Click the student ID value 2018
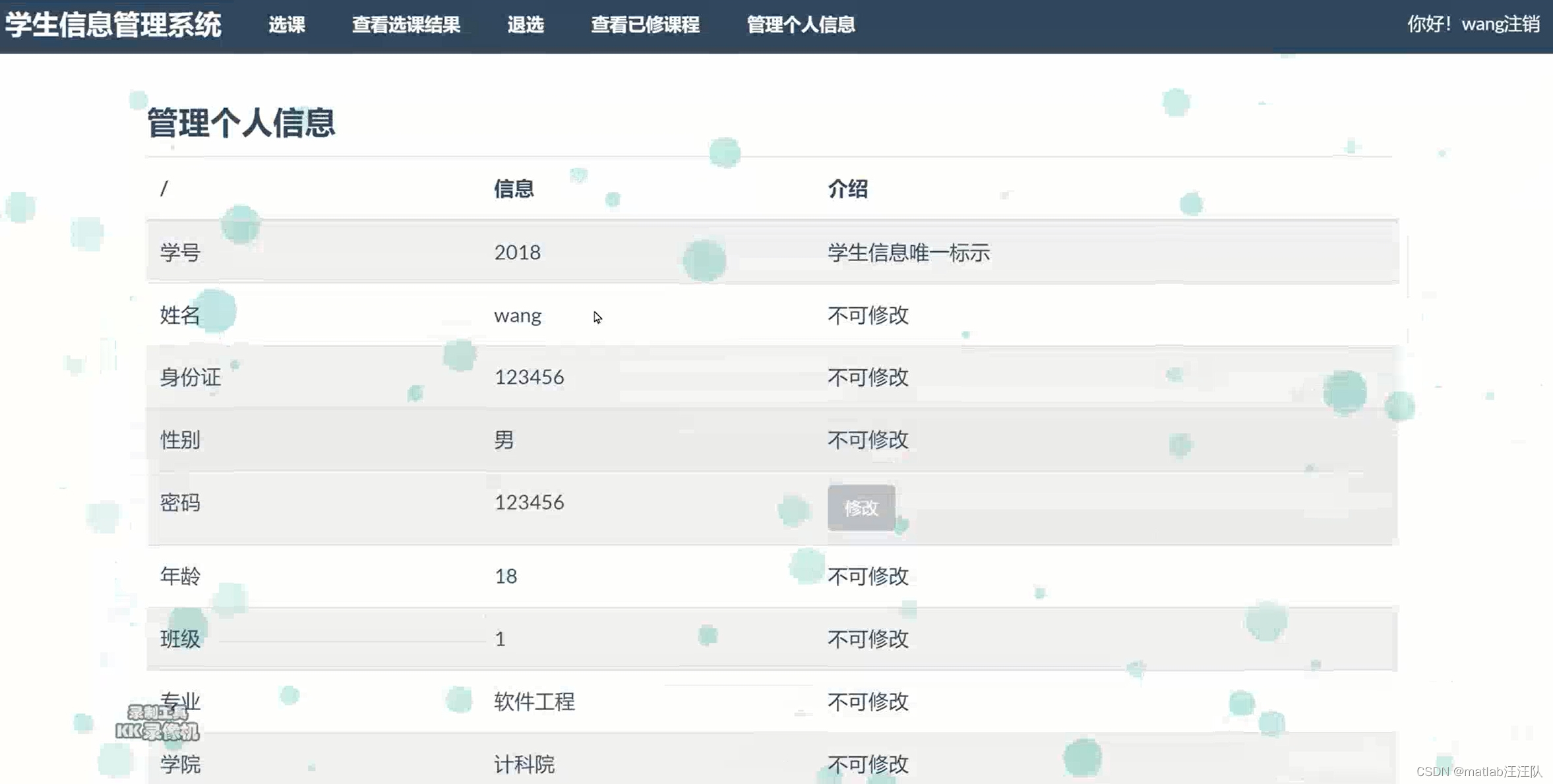 [x=517, y=253]
